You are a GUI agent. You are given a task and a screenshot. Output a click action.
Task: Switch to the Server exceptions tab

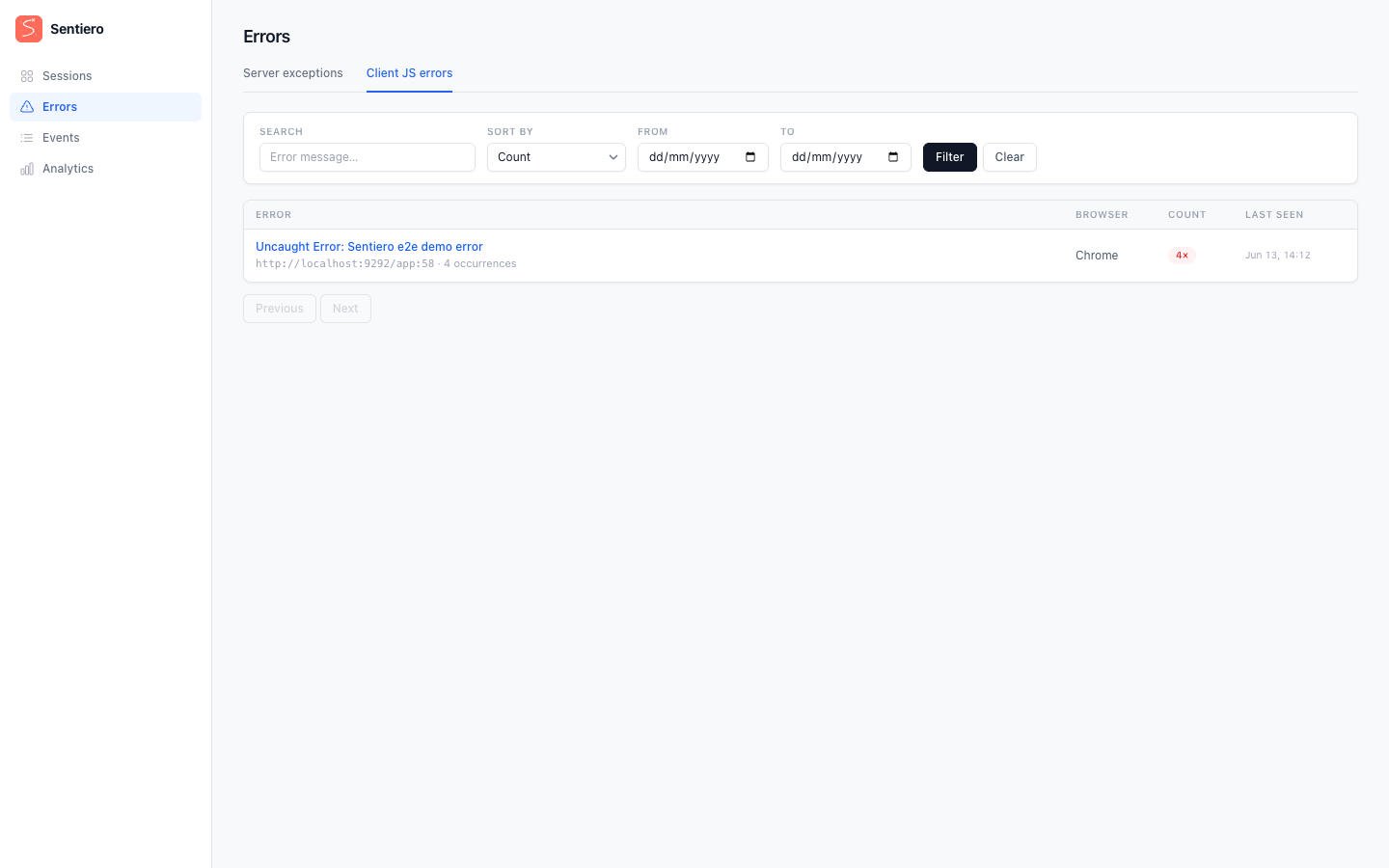293,73
